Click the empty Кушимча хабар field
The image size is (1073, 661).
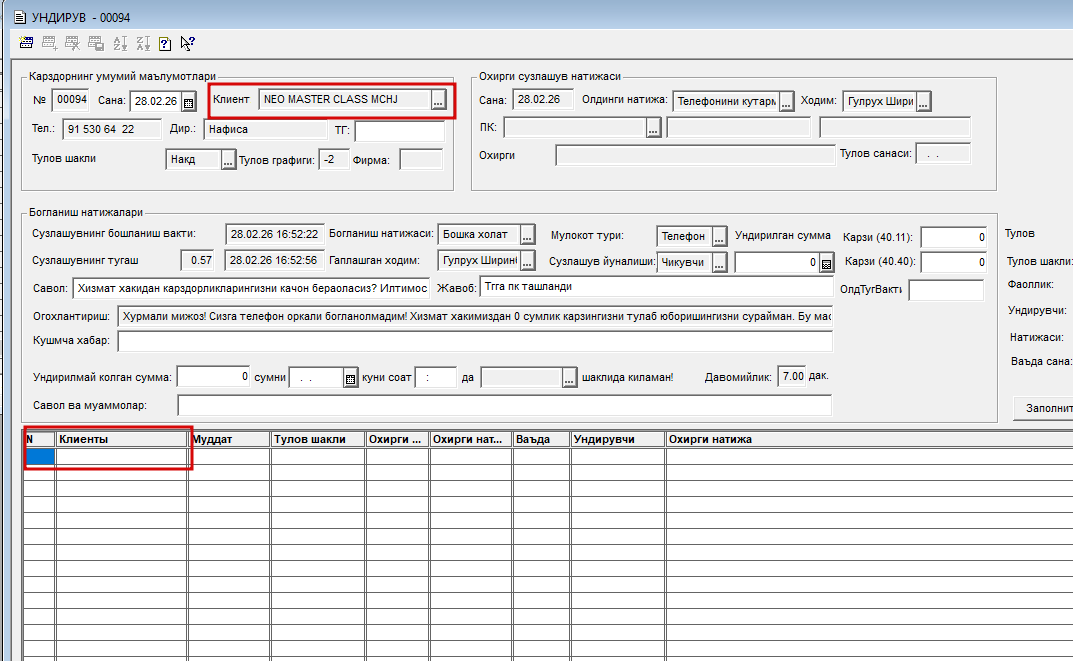click(x=475, y=341)
